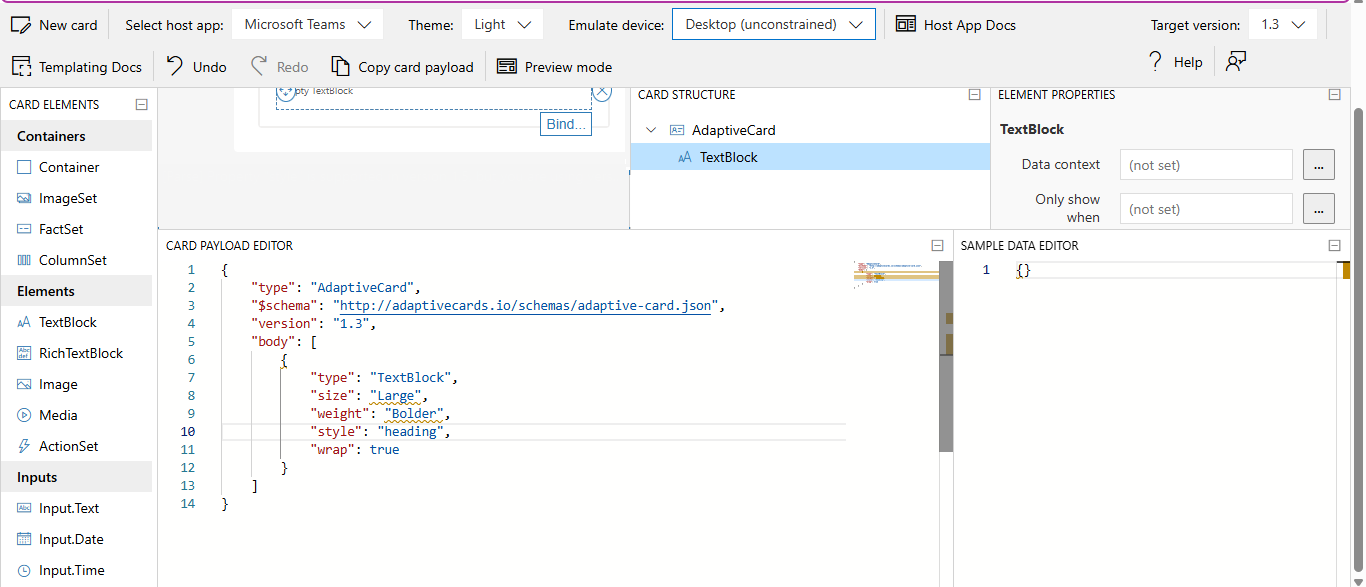This screenshot has height=587, width=1366.
Task: Open the Theme dropdown
Action: [x=503, y=25]
